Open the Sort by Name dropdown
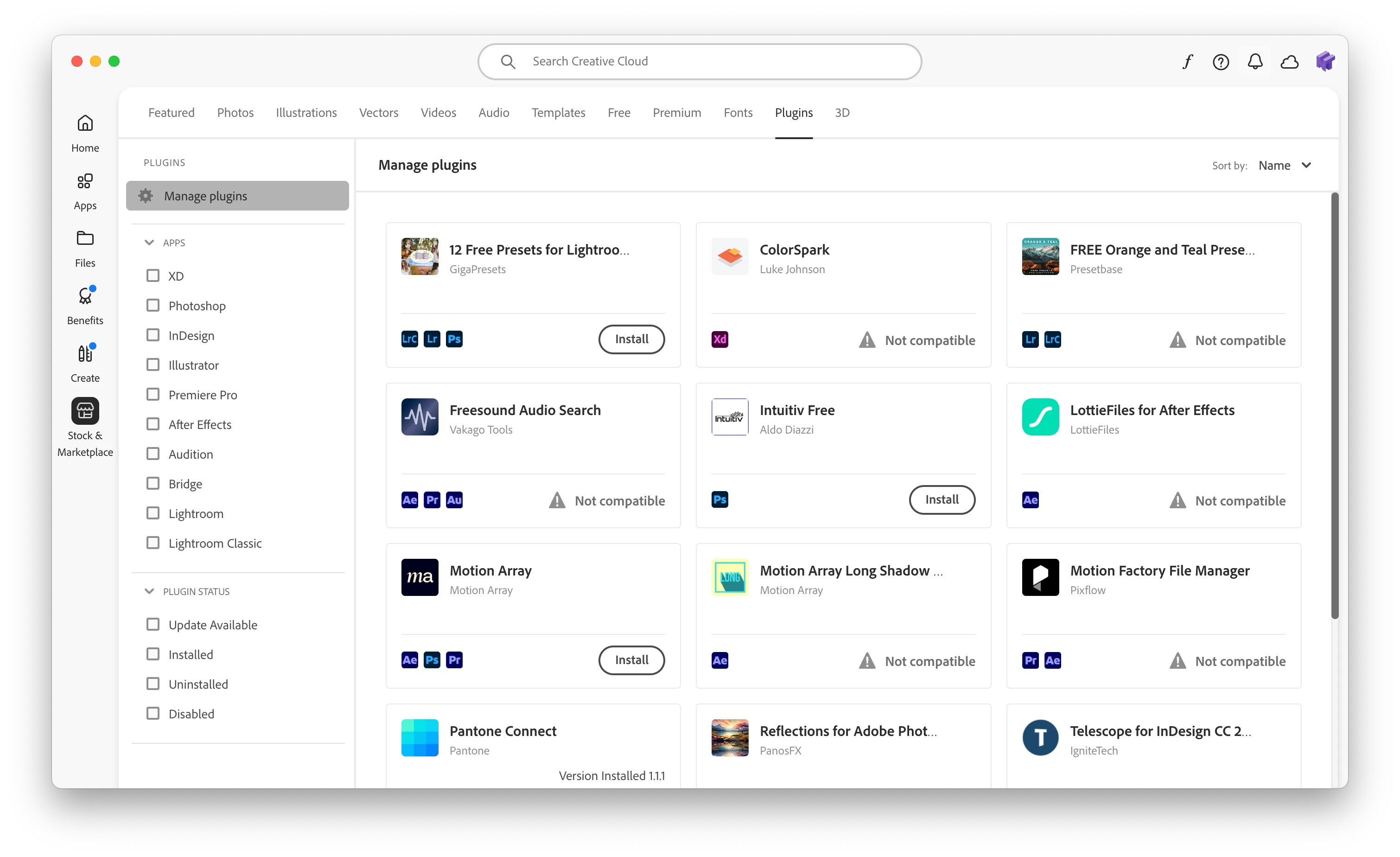This screenshot has height=857, width=1400. 1284,166
